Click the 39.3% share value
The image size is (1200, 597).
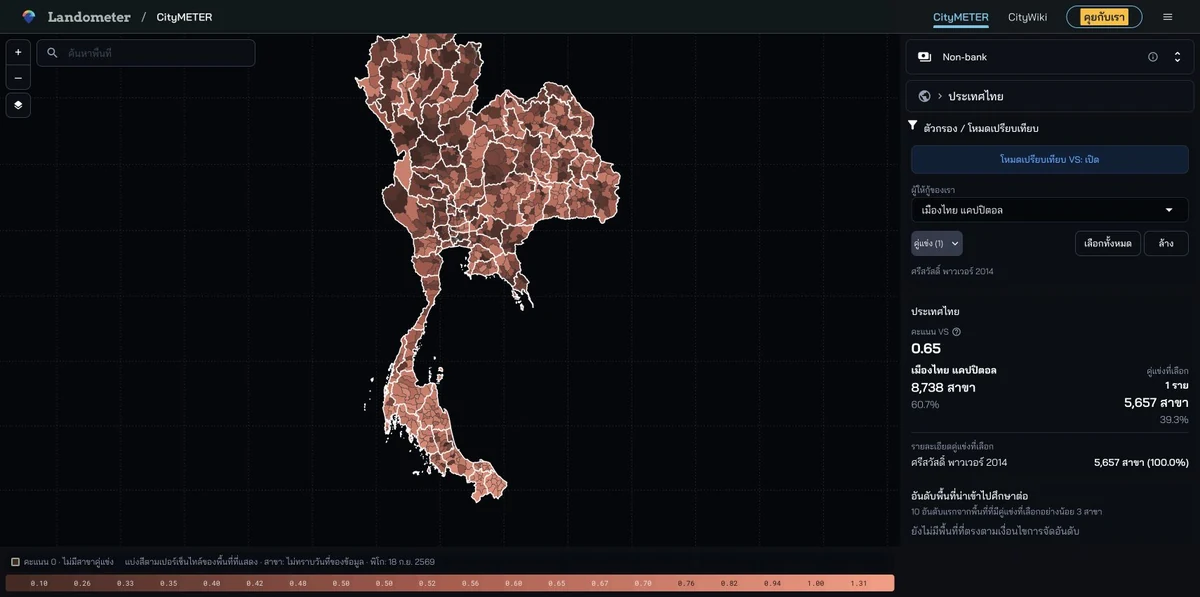1174,420
